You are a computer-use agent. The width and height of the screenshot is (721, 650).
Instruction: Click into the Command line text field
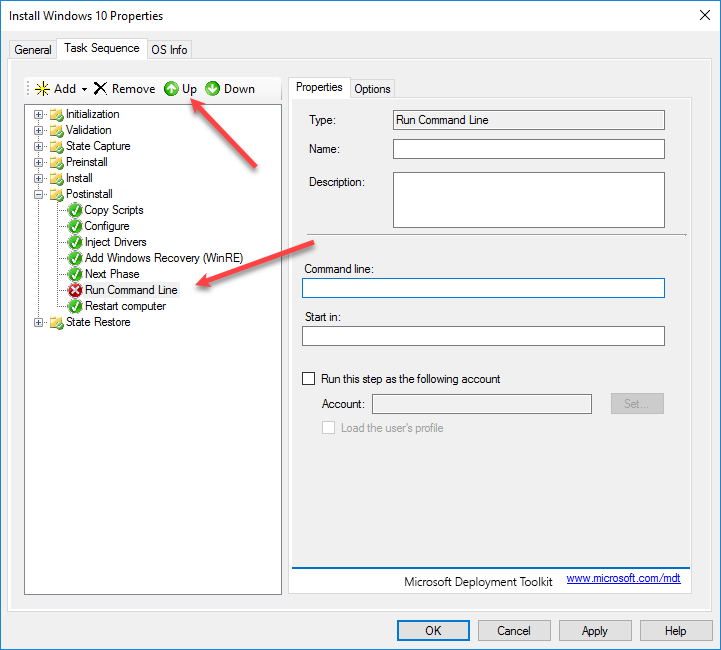(483, 288)
